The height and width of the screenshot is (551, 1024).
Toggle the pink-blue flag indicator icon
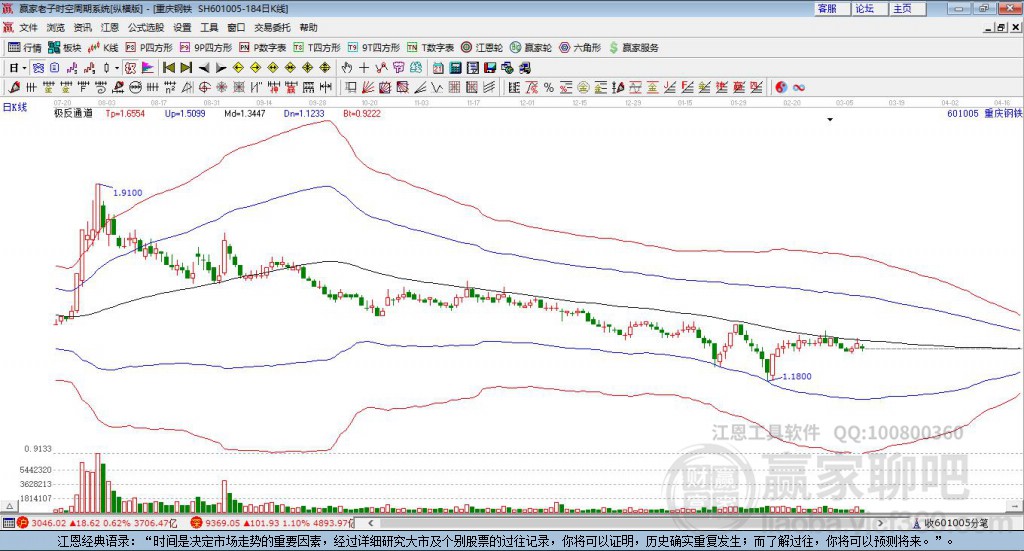148,68
